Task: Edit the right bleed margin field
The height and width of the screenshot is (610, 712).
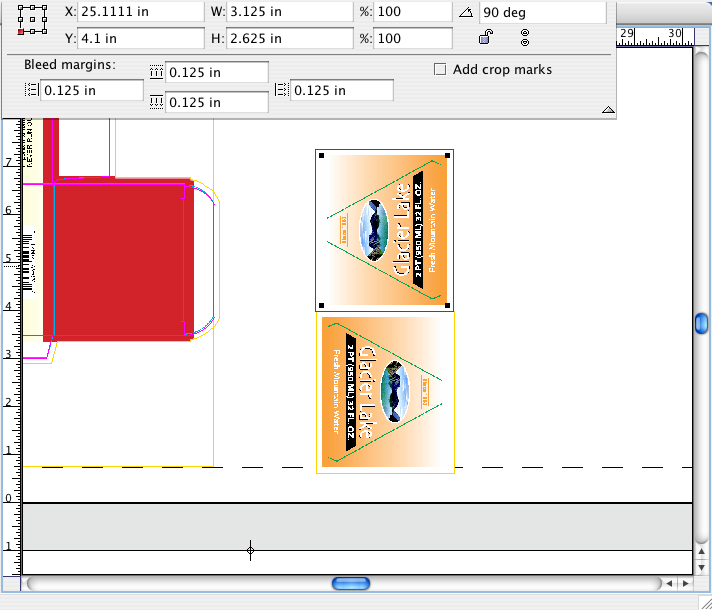Action: 341,90
